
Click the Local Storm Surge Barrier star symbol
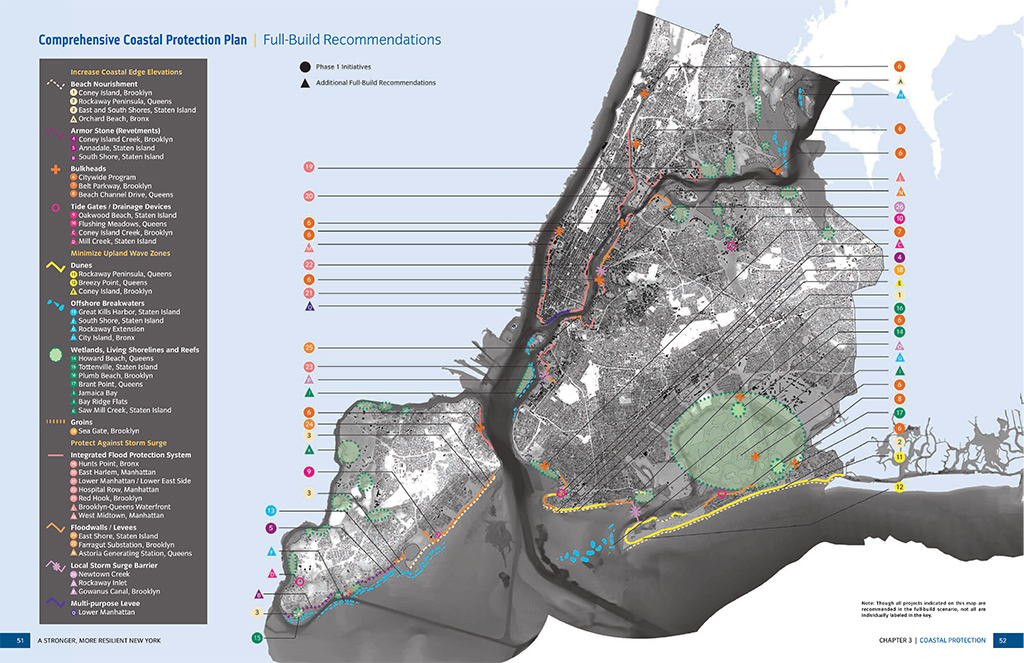coord(55,566)
